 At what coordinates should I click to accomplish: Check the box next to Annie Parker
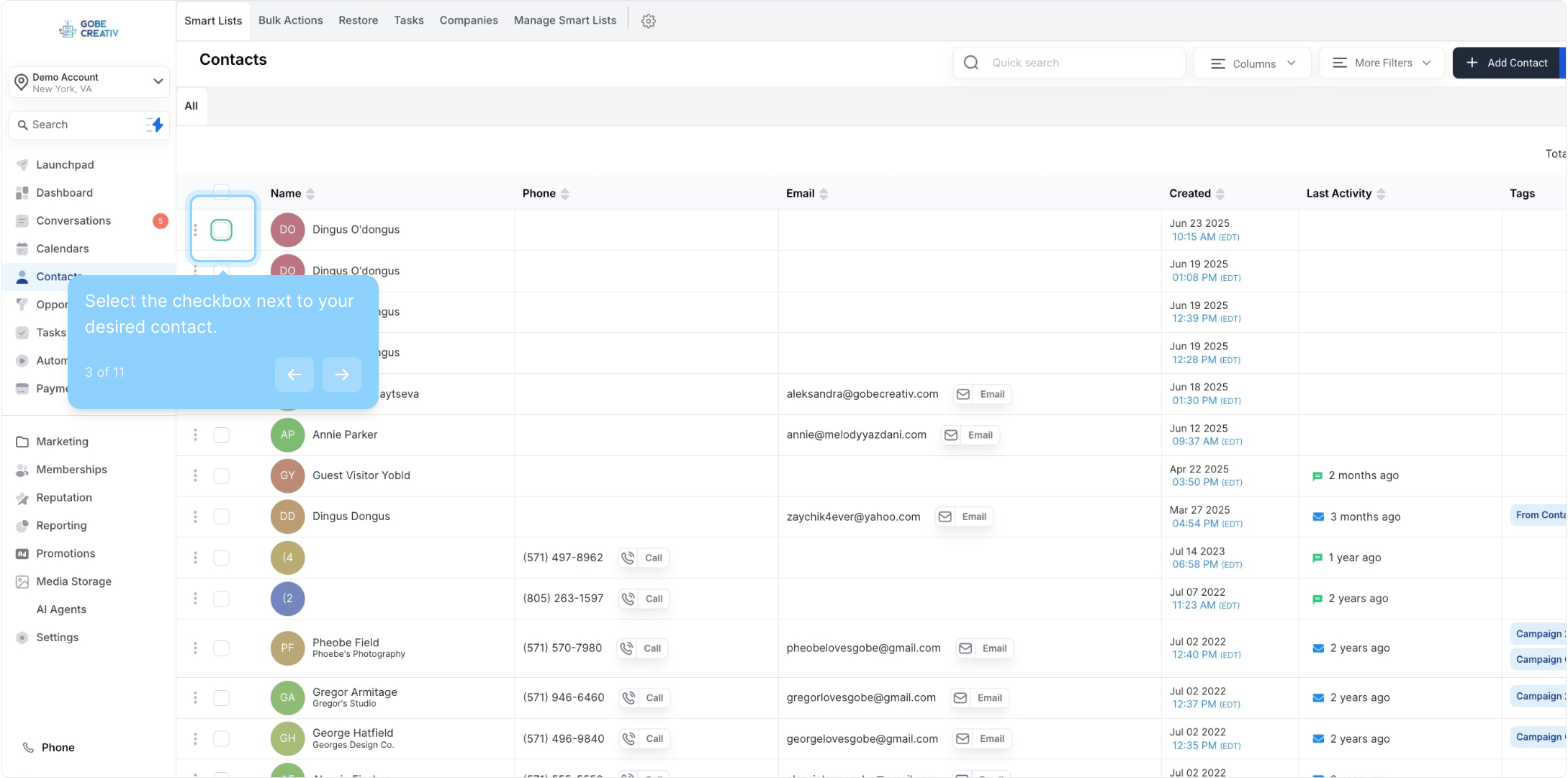coord(221,435)
